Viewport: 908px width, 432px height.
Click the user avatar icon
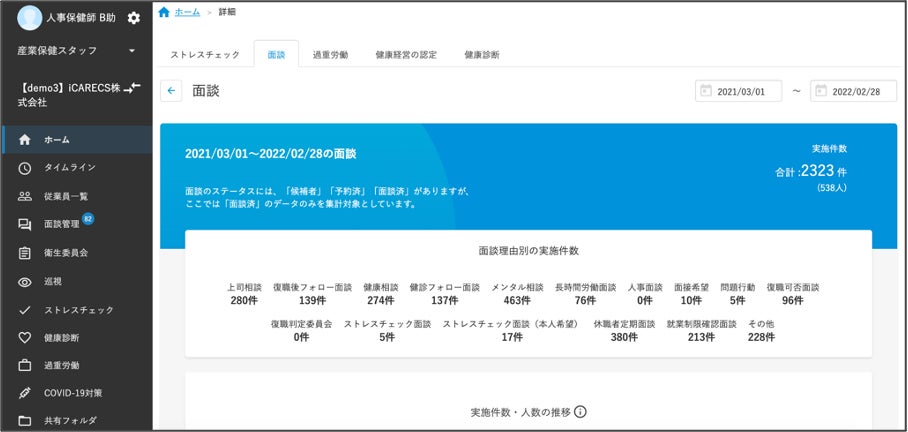click(30, 18)
